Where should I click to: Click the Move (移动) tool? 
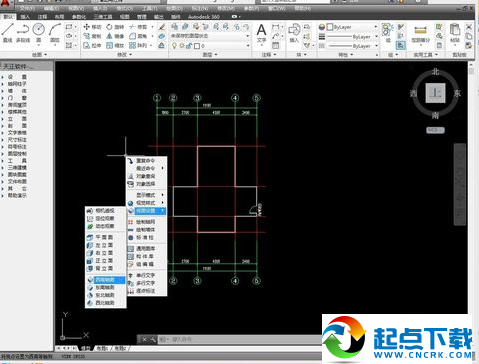92,27
